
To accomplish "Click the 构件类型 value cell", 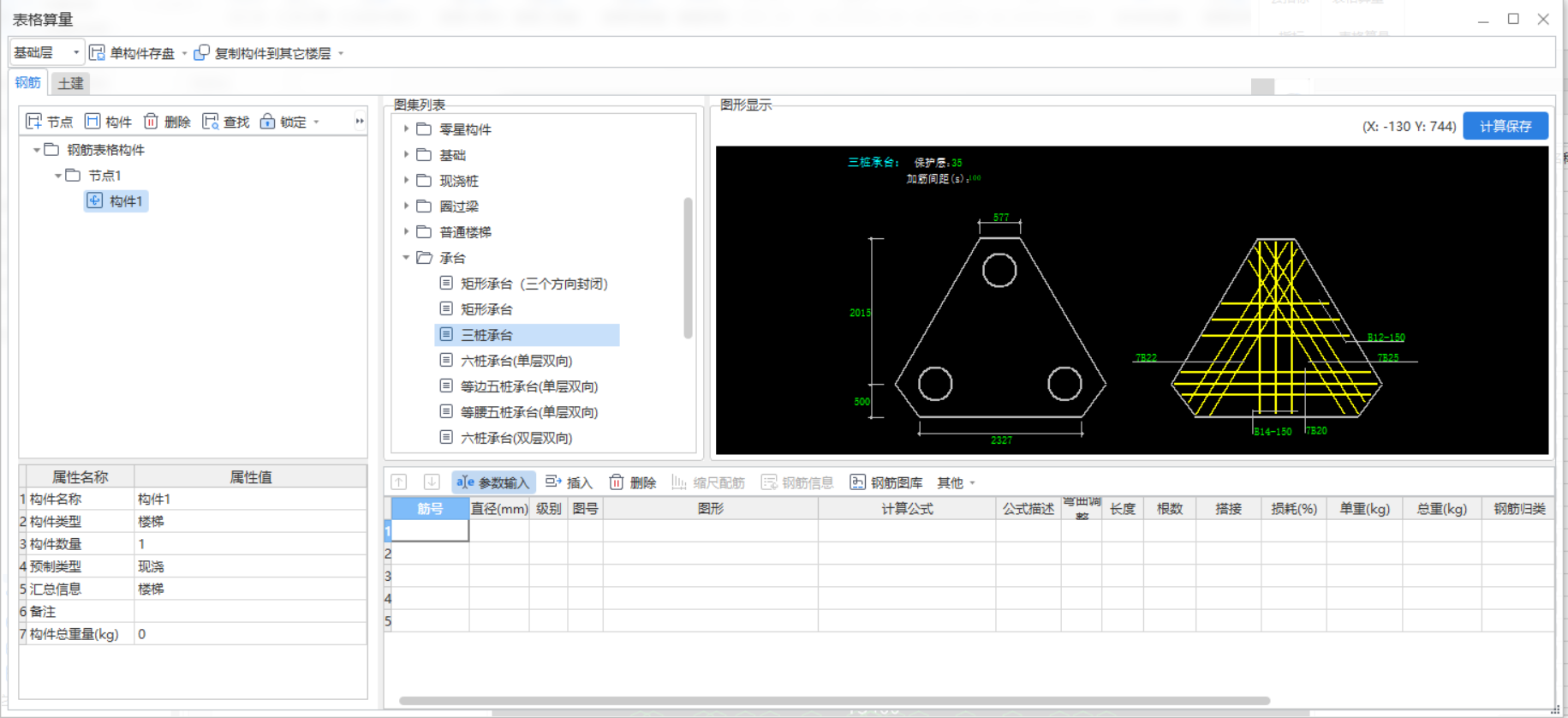I will tap(250, 521).
